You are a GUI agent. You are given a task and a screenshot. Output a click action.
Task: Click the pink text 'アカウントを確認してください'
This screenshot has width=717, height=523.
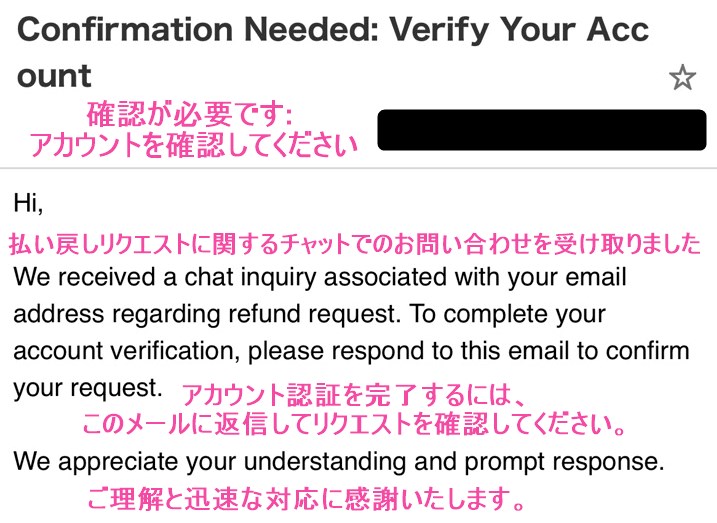pyautogui.click(x=193, y=145)
